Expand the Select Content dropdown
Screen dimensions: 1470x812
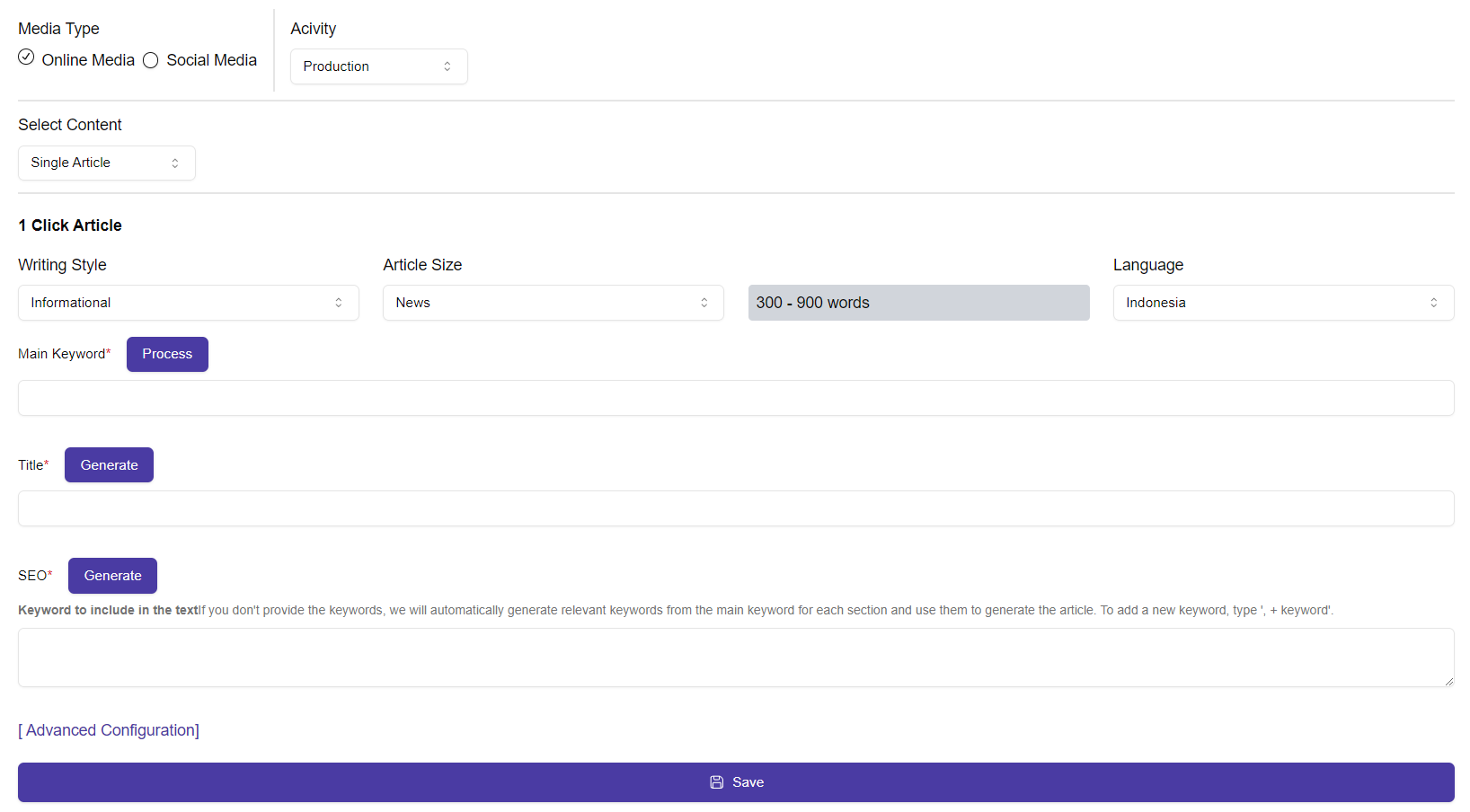[x=106, y=163]
